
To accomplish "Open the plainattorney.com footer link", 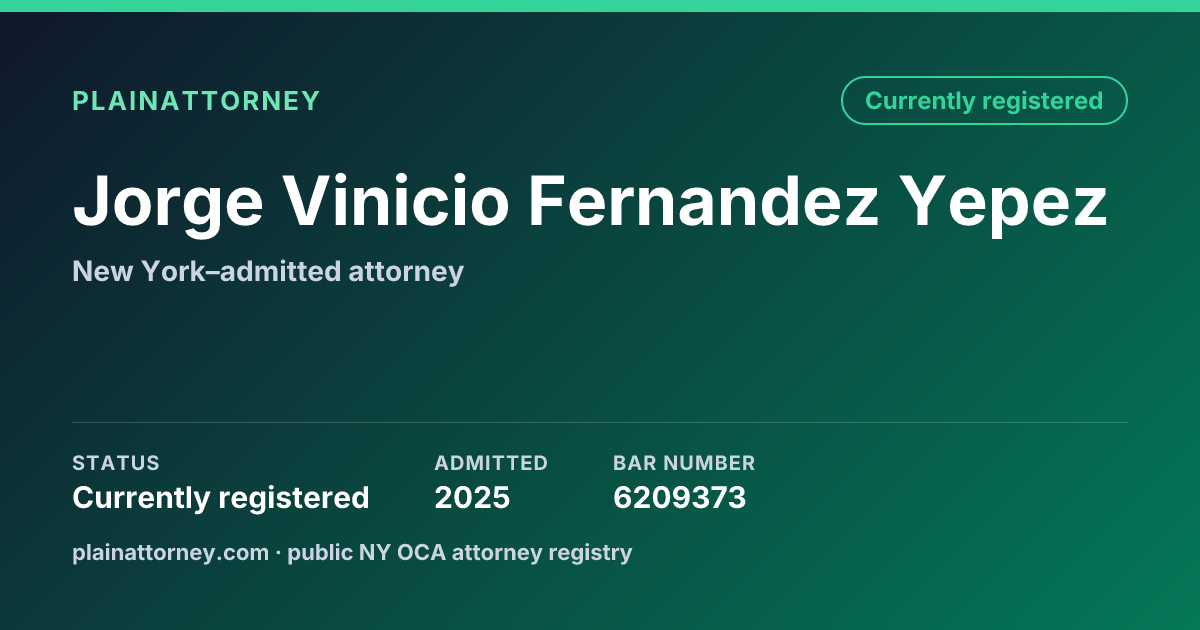I will point(171,552).
